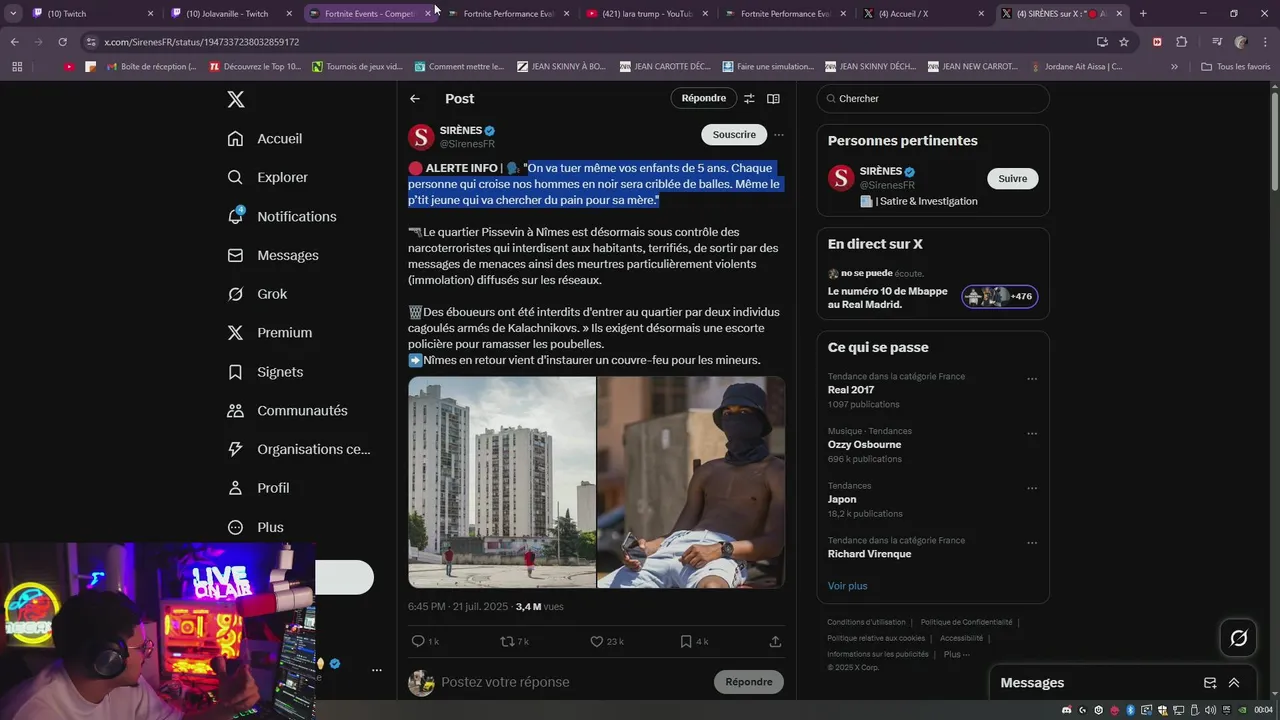Screen dimensions: 1280x720
Task: Click 'Voir plus' under trends
Action: coord(847,586)
